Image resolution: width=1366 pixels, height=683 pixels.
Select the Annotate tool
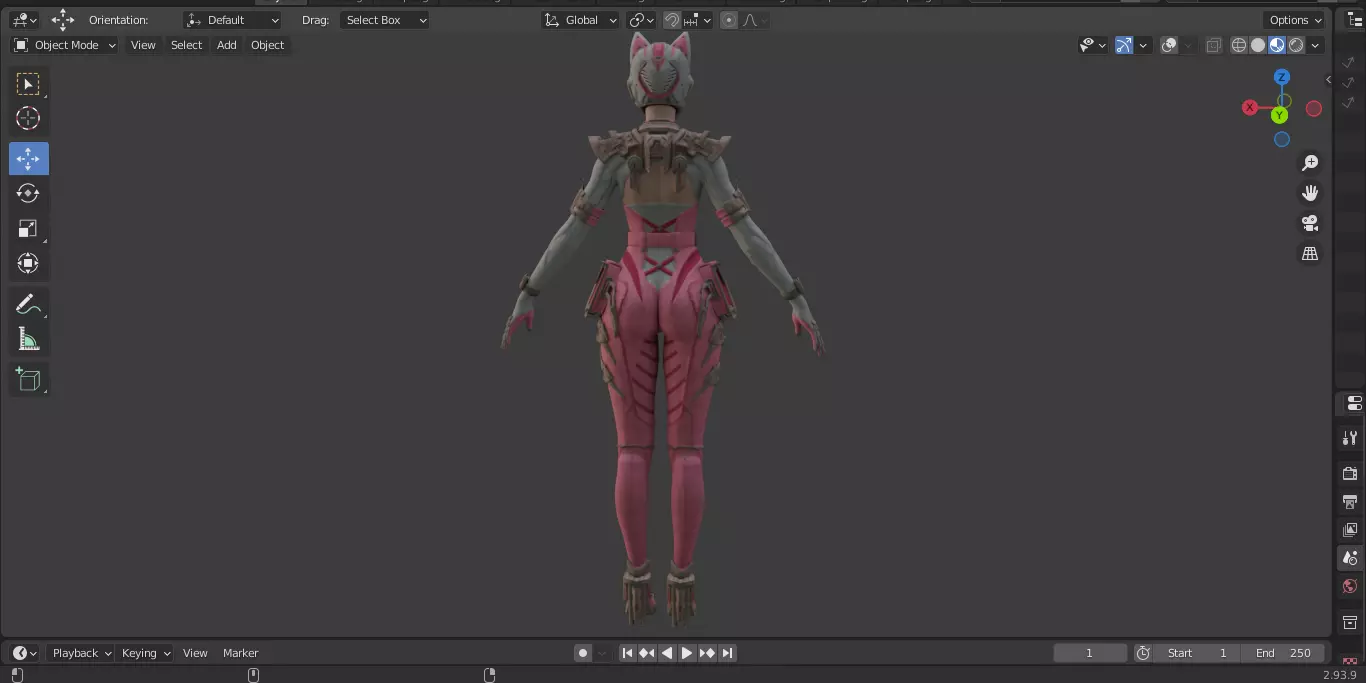tap(28, 305)
